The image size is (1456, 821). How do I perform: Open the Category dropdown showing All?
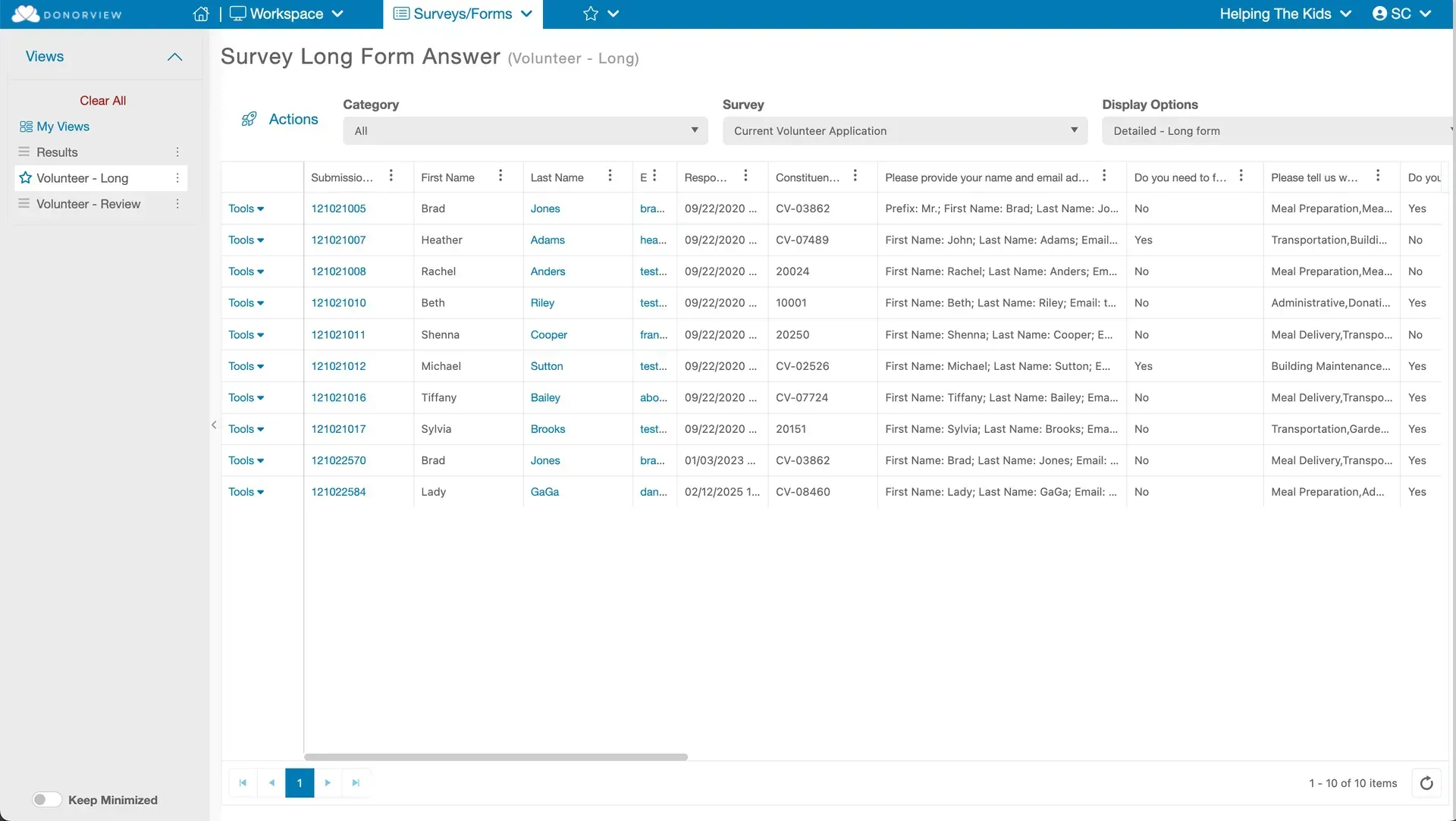(526, 130)
